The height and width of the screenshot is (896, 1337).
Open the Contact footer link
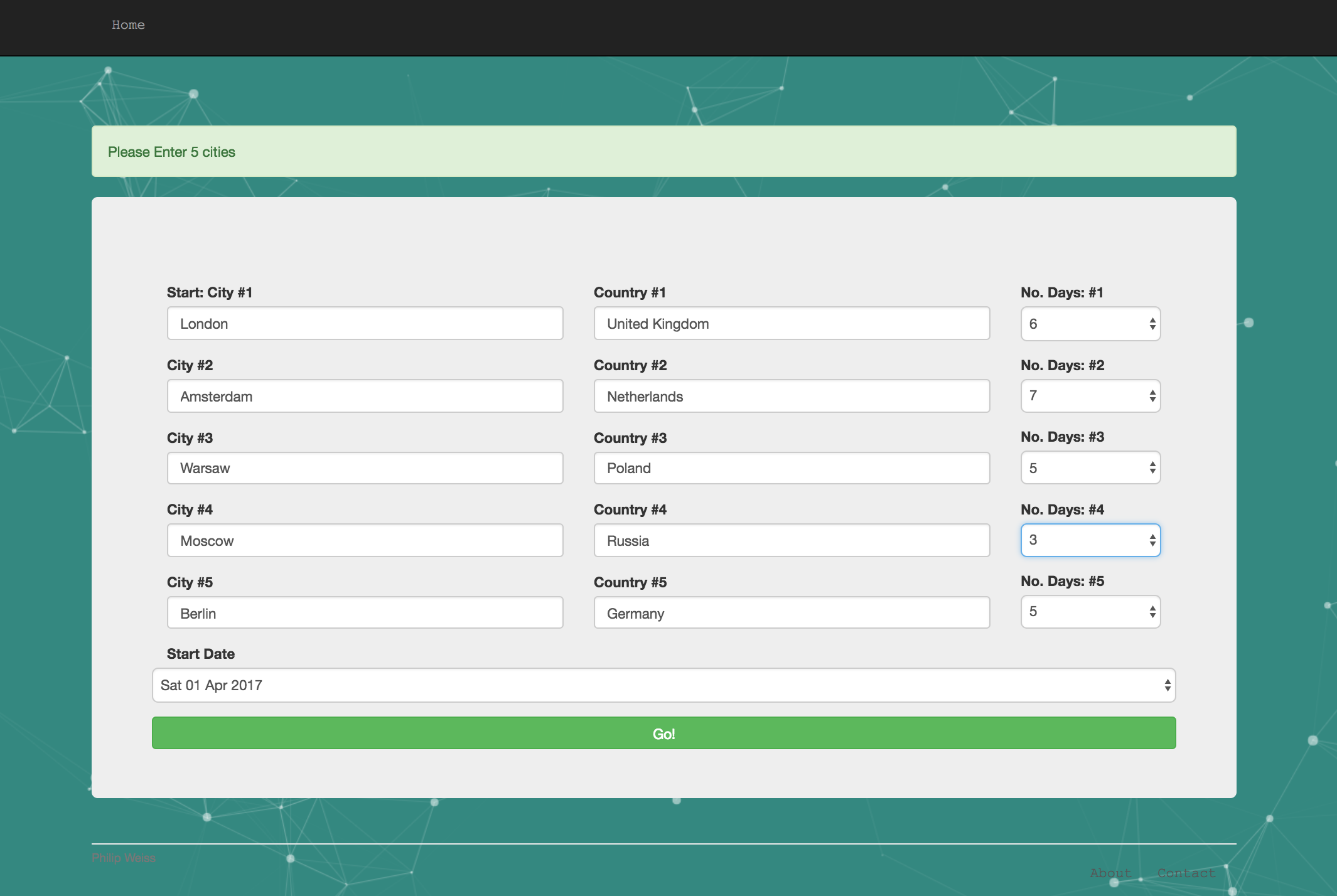point(1186,873)
